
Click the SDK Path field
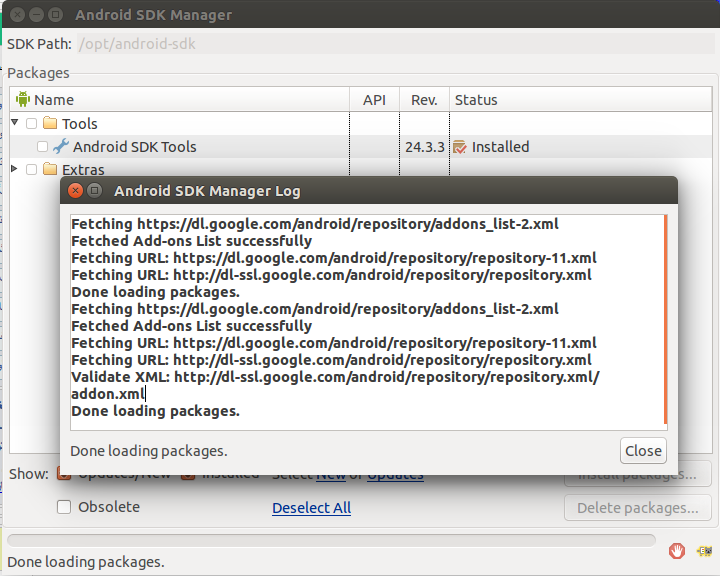coord(395,44)
